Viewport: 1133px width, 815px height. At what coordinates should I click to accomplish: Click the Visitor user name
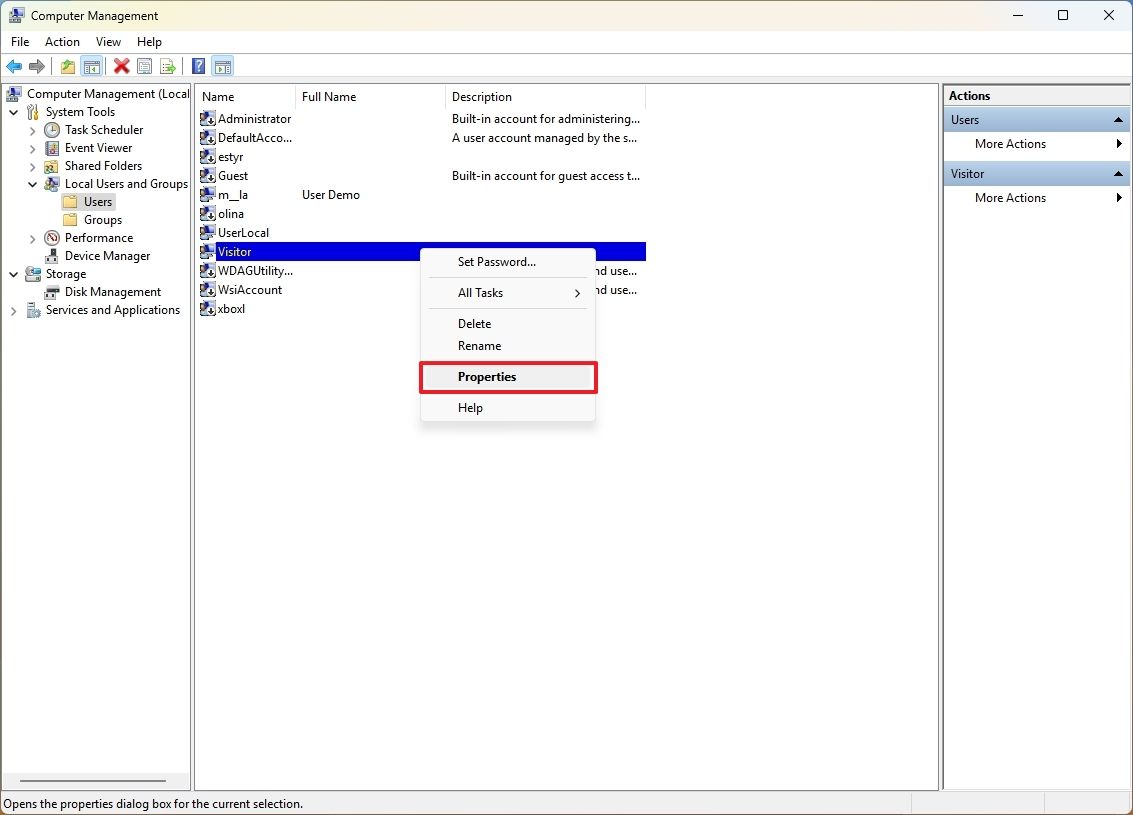point(234,252)
